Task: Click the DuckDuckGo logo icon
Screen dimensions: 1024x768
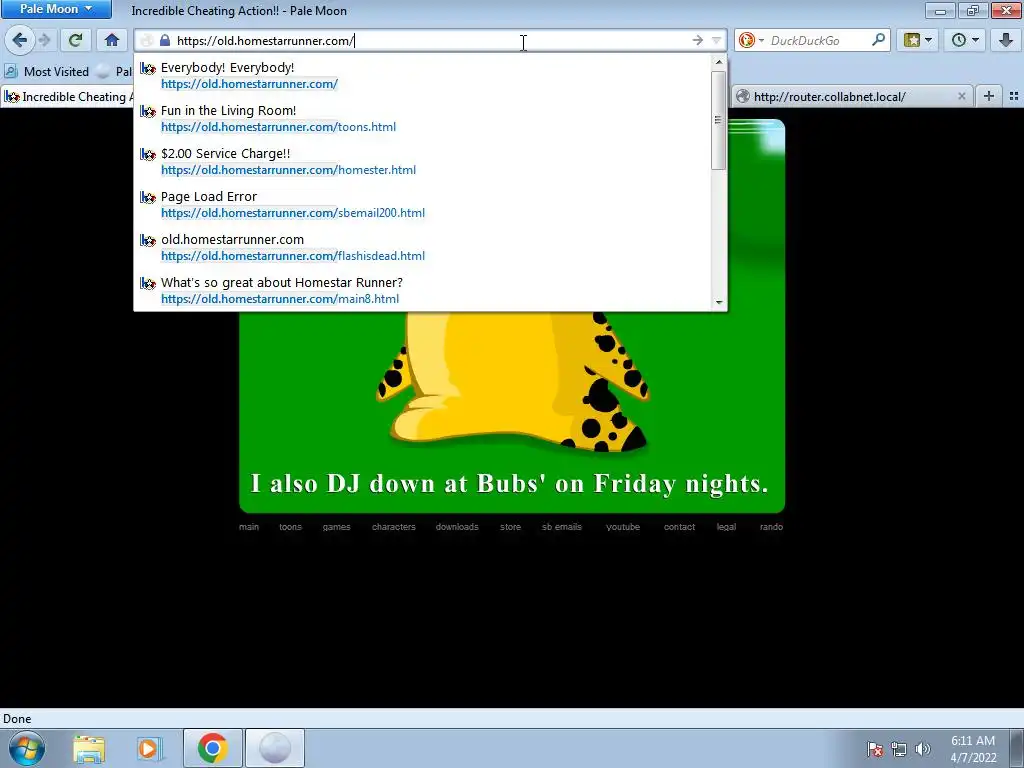Action: pos(746,40)
